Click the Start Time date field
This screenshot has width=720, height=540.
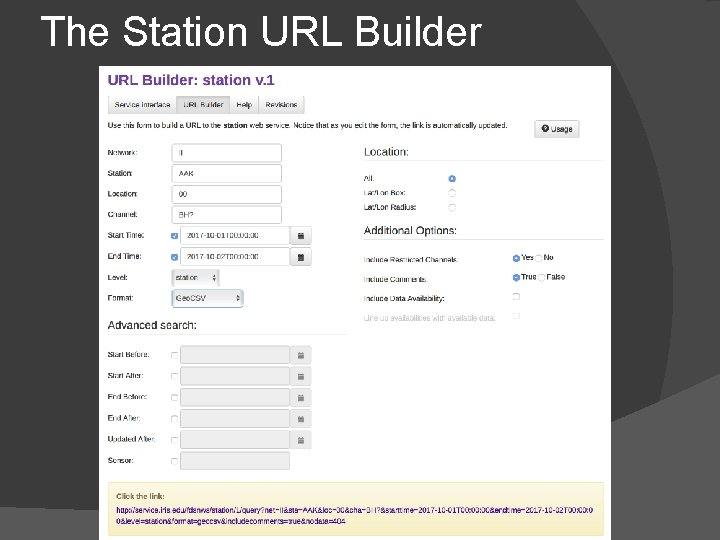[235, 236]
